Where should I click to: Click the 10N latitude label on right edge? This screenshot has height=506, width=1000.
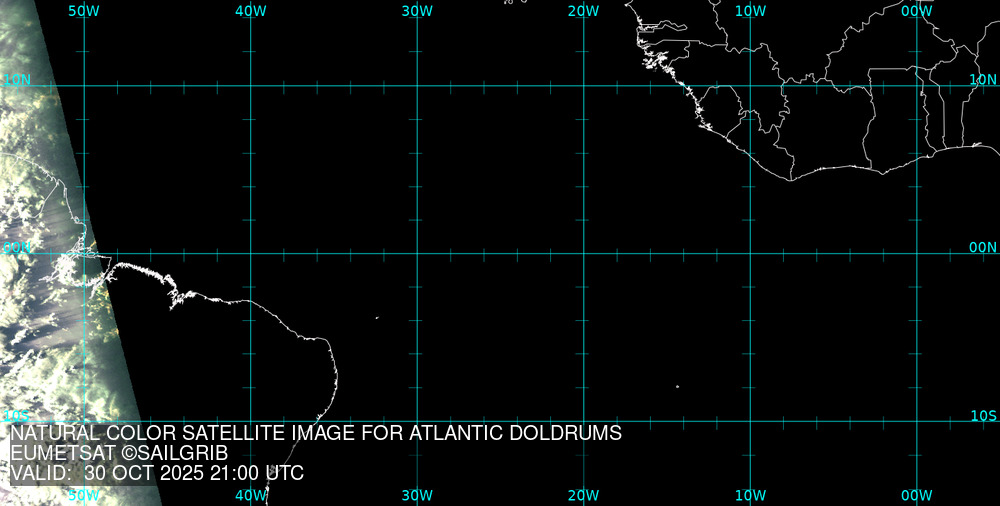pyautogui.click(x=983, y=79)
